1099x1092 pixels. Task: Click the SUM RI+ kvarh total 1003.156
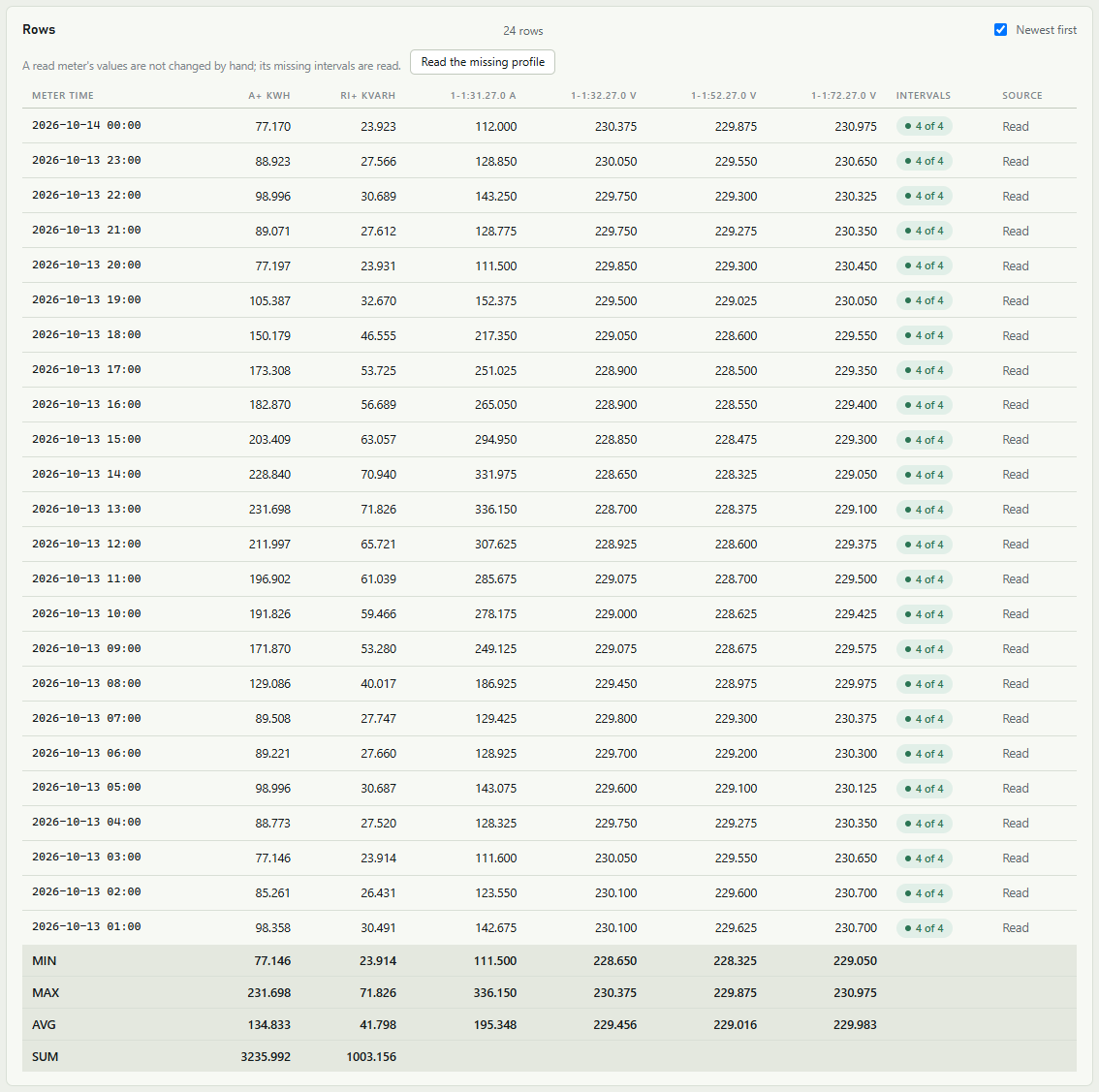coord(371,1057)
